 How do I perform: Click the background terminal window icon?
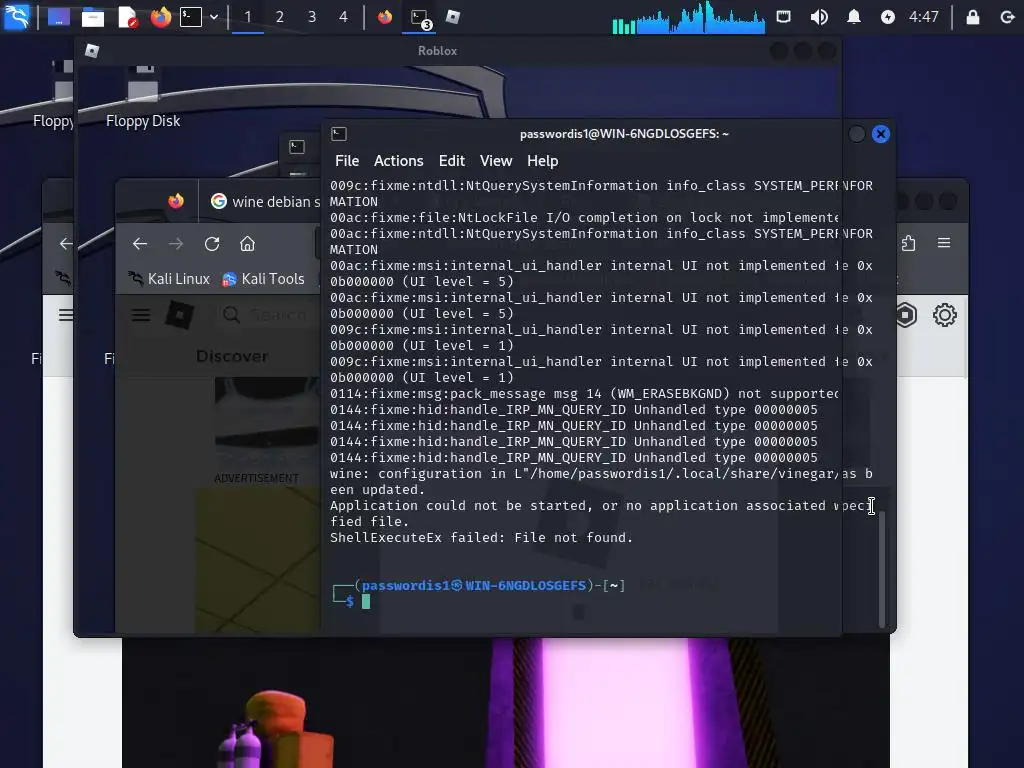click(x=297, y=147)
